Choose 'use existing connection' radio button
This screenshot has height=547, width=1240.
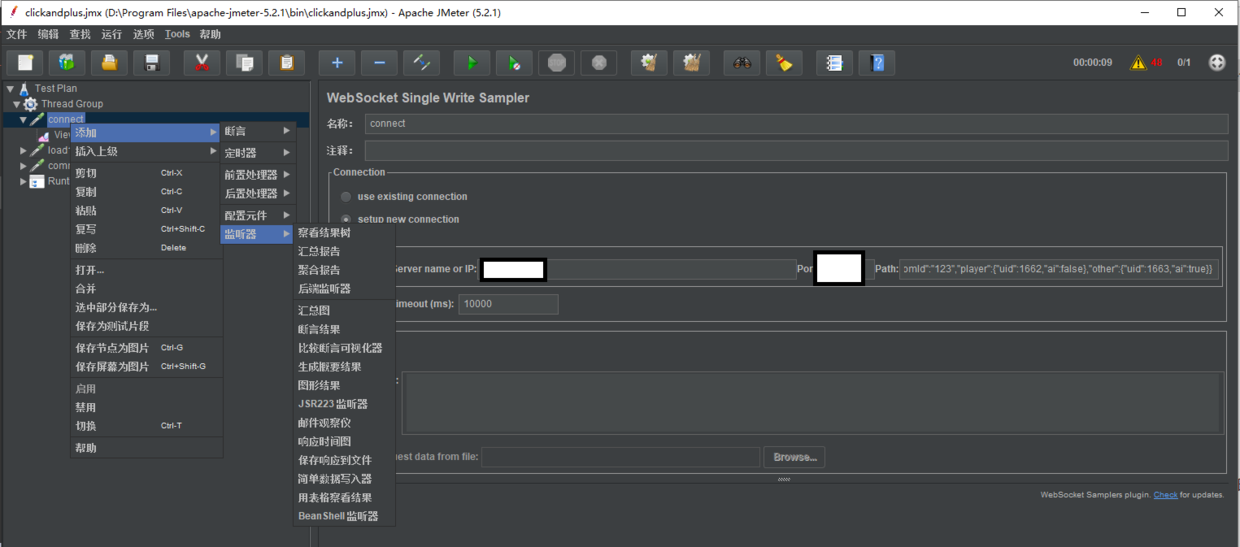(x=346, y=197)
